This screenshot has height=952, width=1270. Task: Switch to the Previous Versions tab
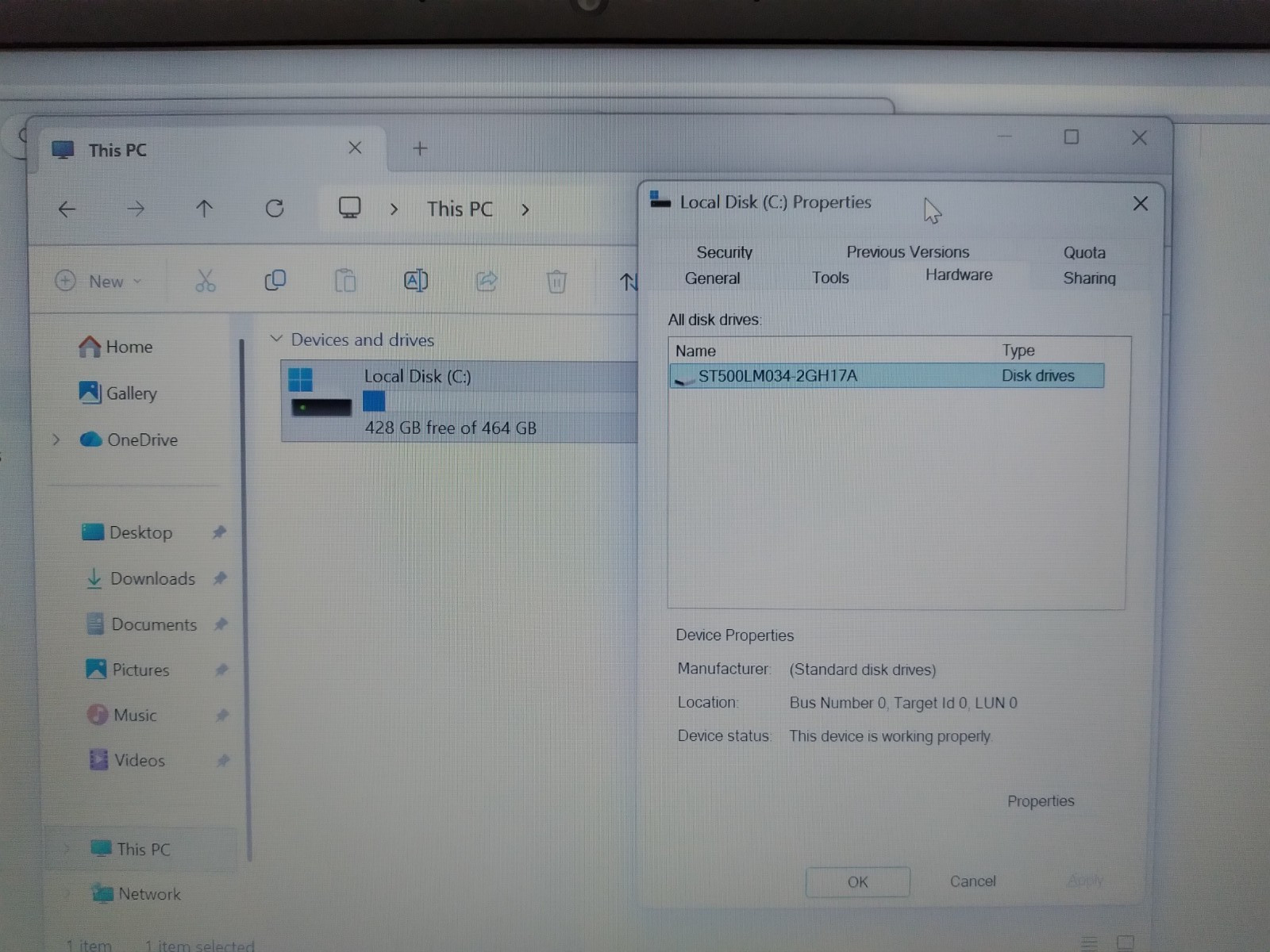pyautogui.click(x=907, y=252)
